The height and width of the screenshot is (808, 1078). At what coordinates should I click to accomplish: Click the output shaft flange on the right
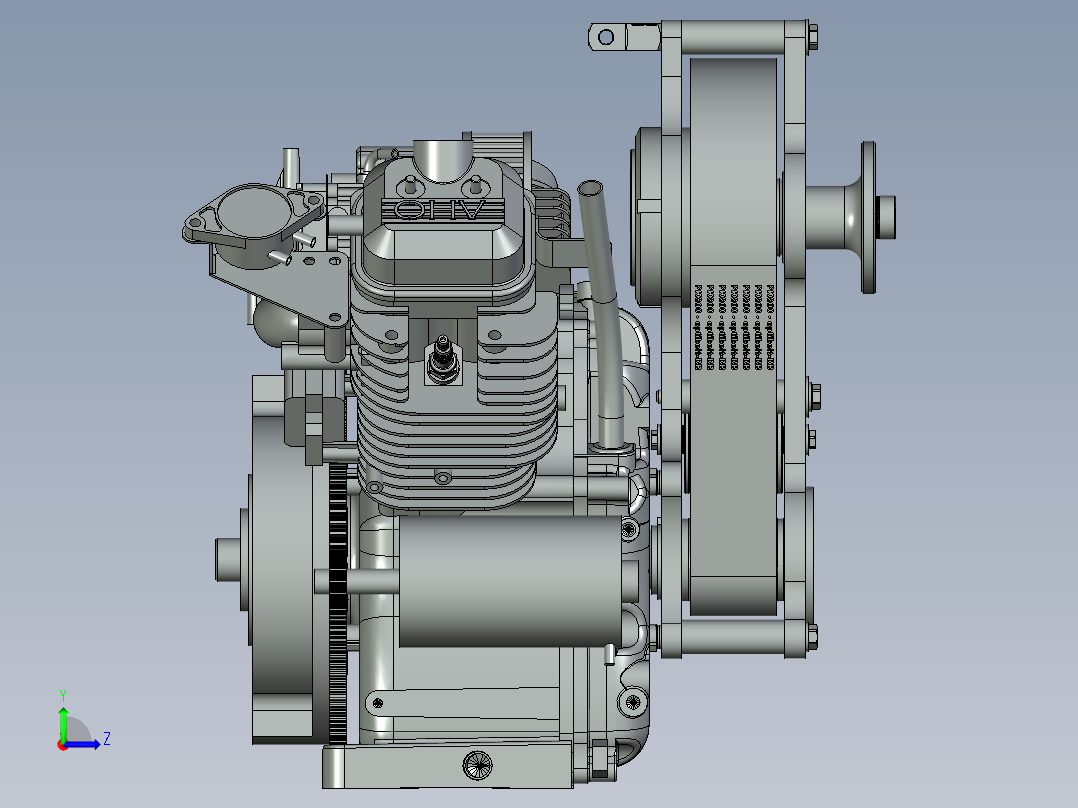866,216
